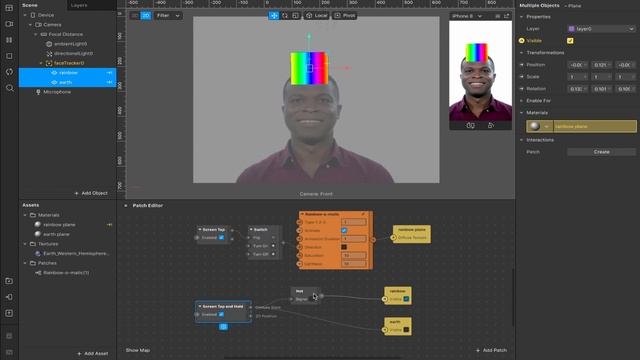Click the Position X value field
Image resolution: width=640 pixels, height=360 pixels.
(577, 65)
